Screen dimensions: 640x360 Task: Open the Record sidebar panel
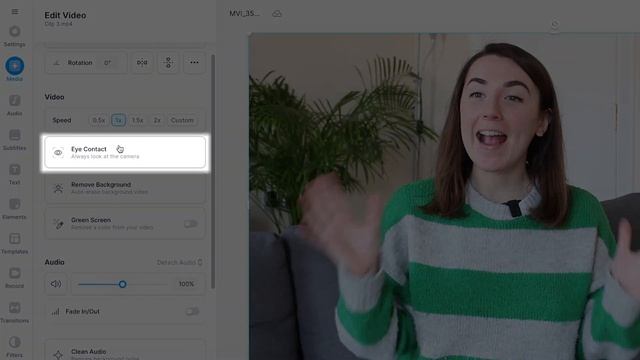[x=15, y=278]
